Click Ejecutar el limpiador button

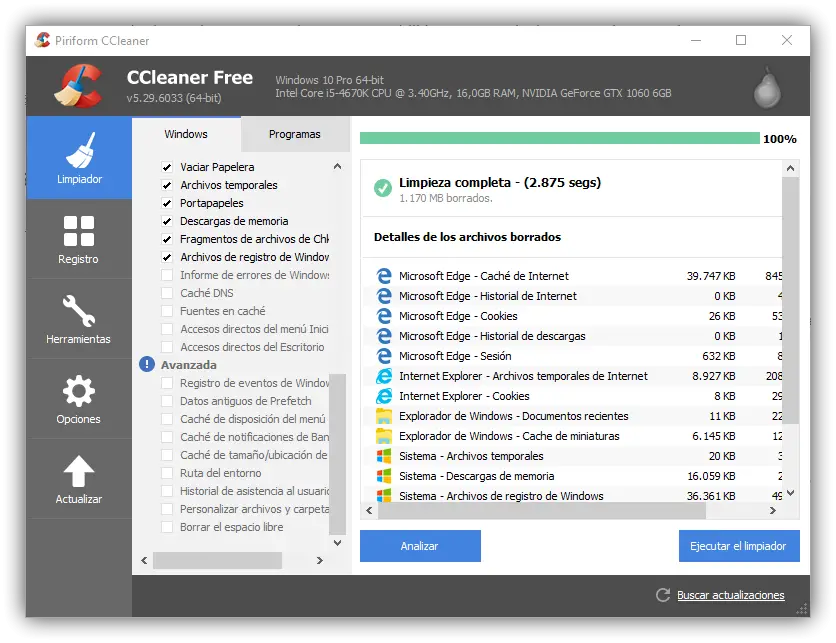click(x=738, y=546)
